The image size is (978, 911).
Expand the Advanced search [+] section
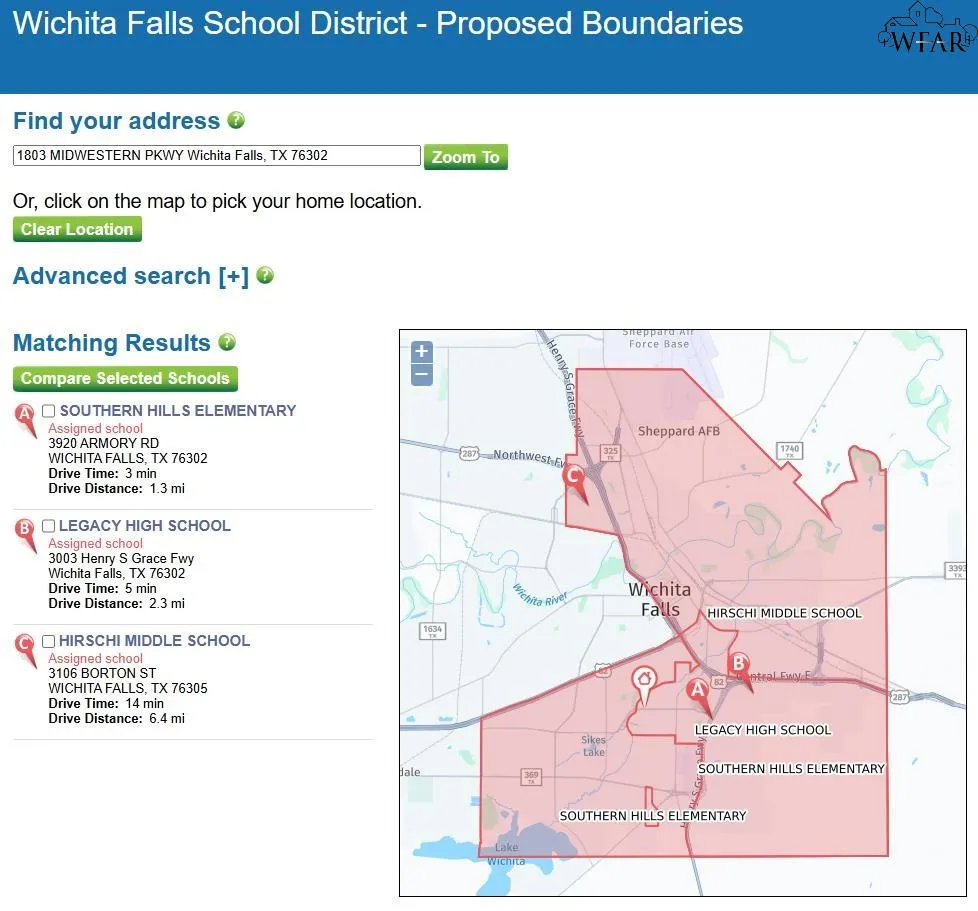130,276
